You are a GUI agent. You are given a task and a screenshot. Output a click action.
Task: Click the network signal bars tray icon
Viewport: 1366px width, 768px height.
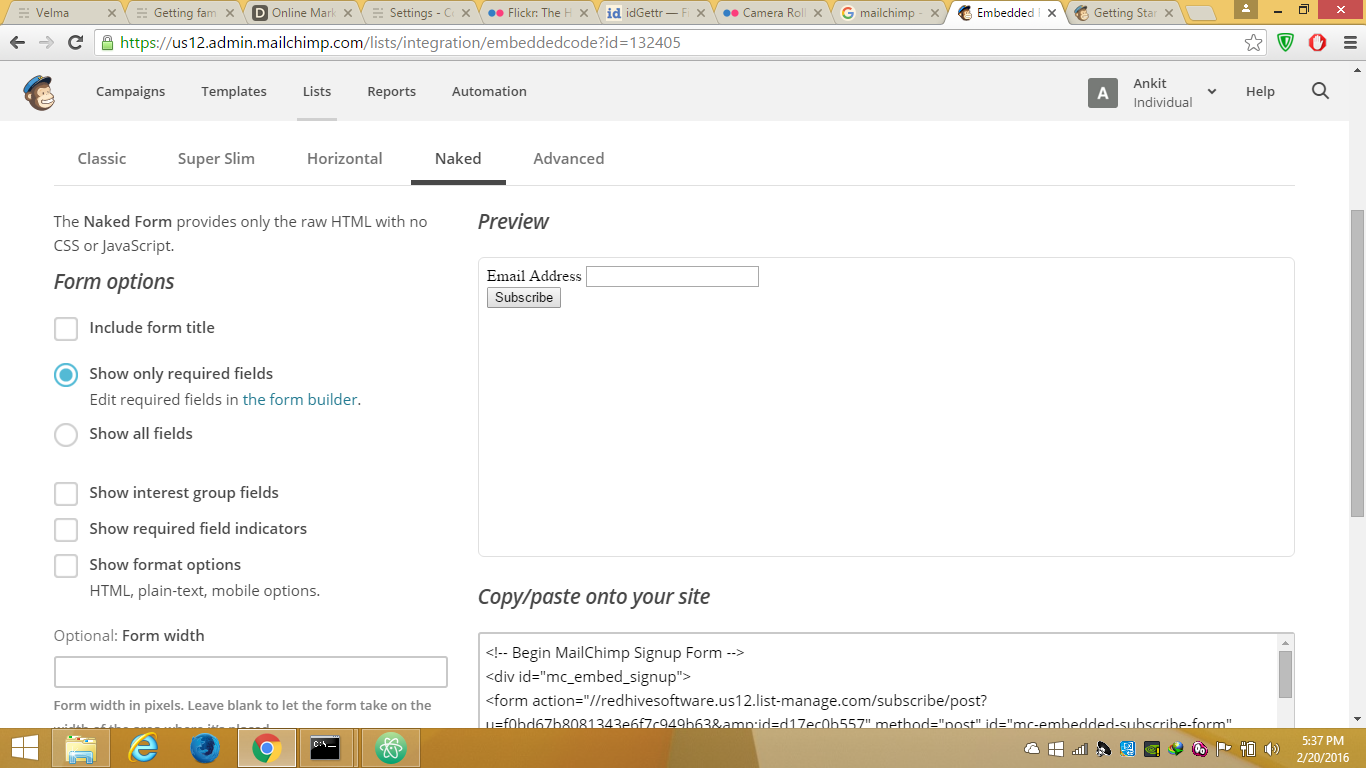click(1080, 749)
